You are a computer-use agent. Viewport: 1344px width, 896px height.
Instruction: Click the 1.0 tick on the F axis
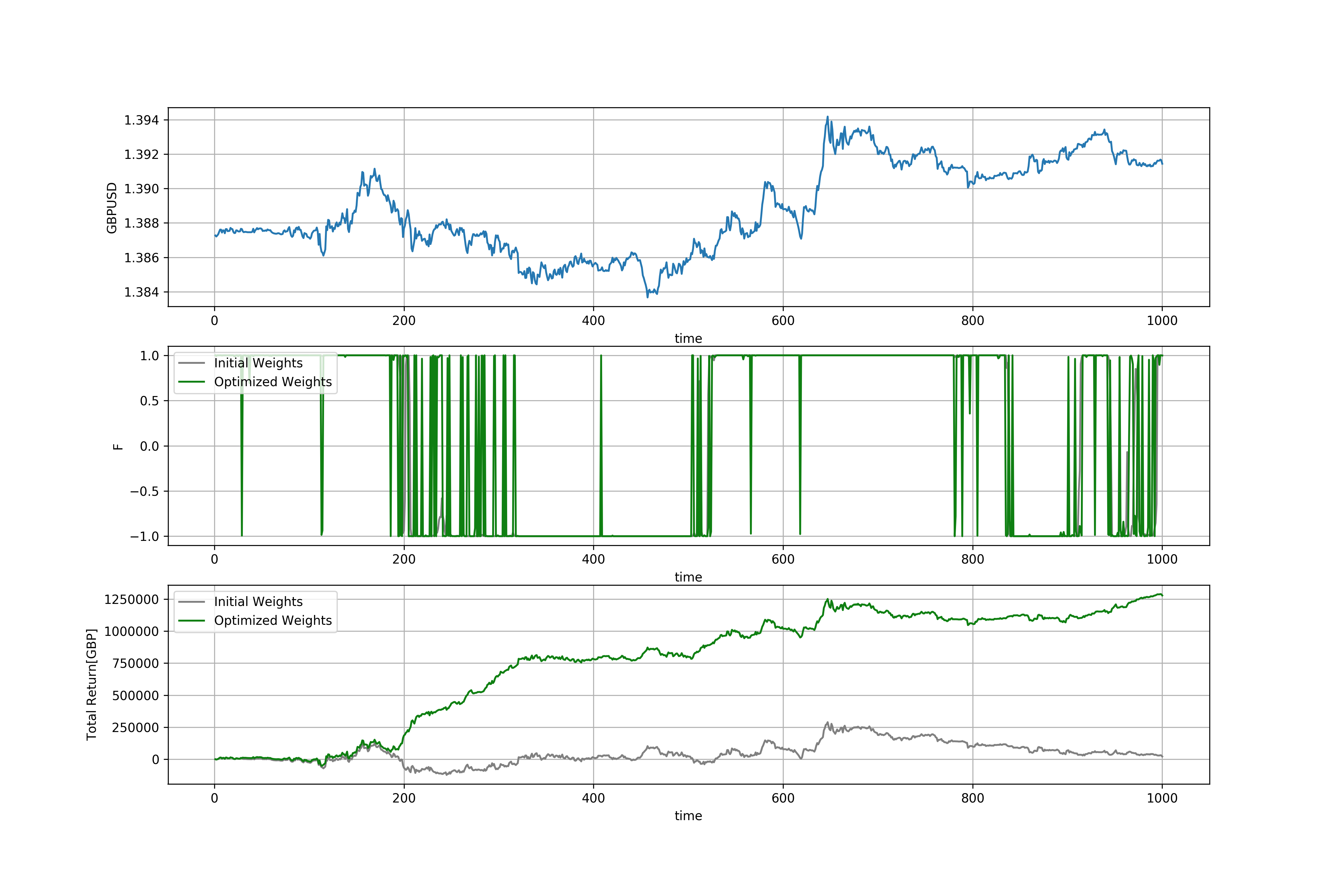coord(150,355)
